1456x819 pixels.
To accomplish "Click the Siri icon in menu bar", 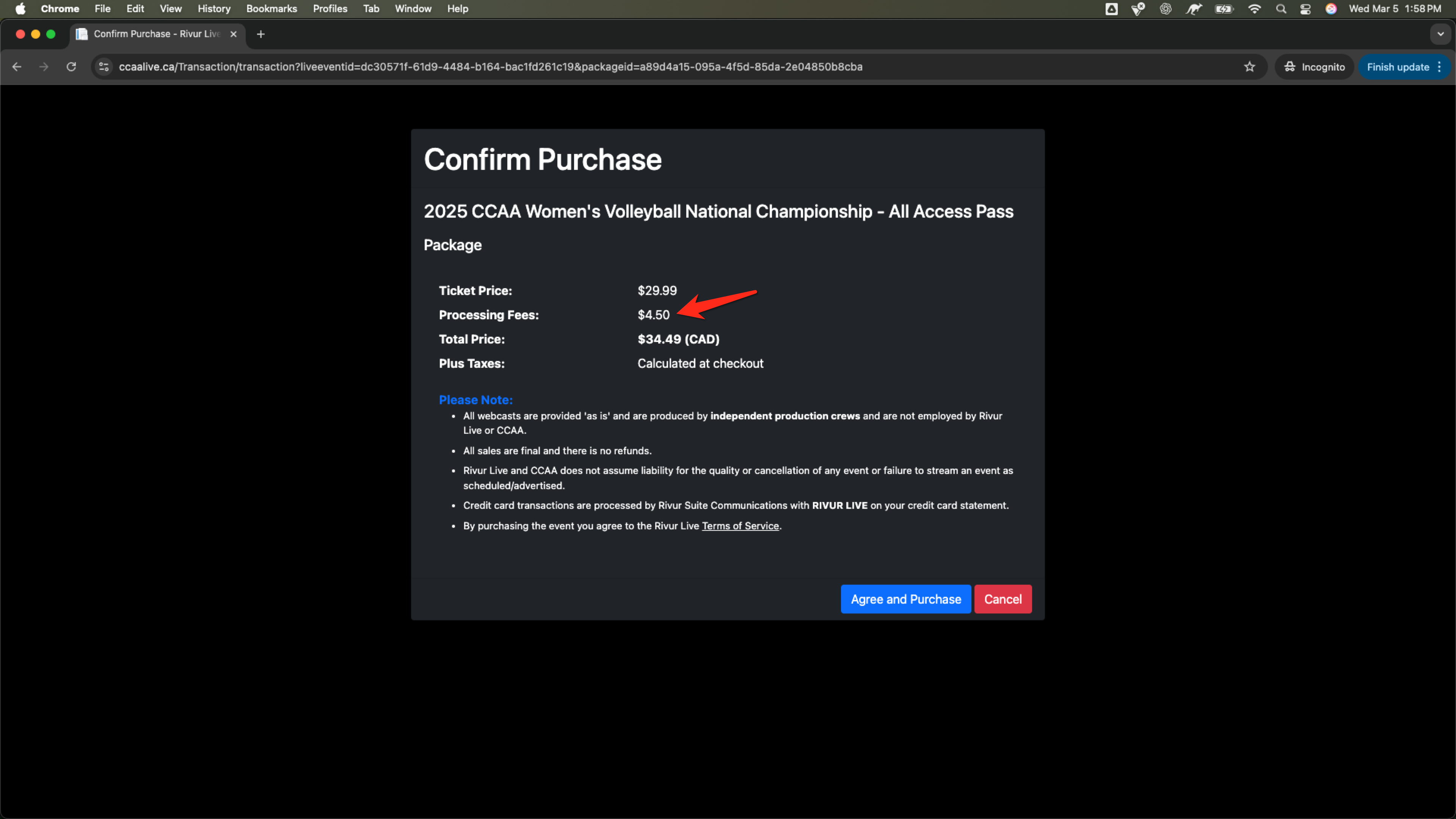I will pyautogui.click(x=1331, y=8).
